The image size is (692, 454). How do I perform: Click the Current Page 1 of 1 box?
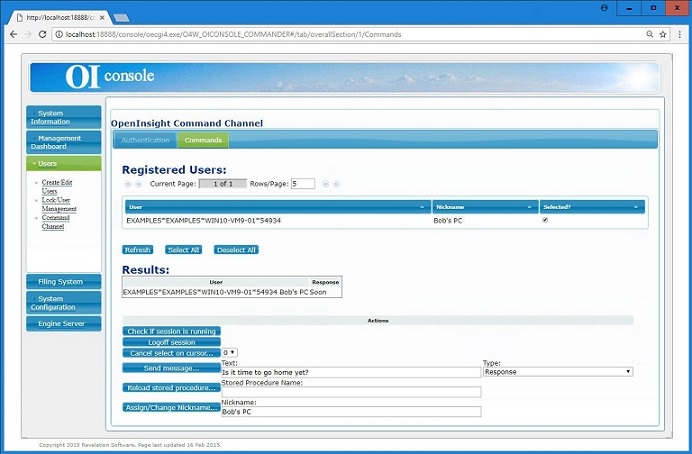[223, 184]
